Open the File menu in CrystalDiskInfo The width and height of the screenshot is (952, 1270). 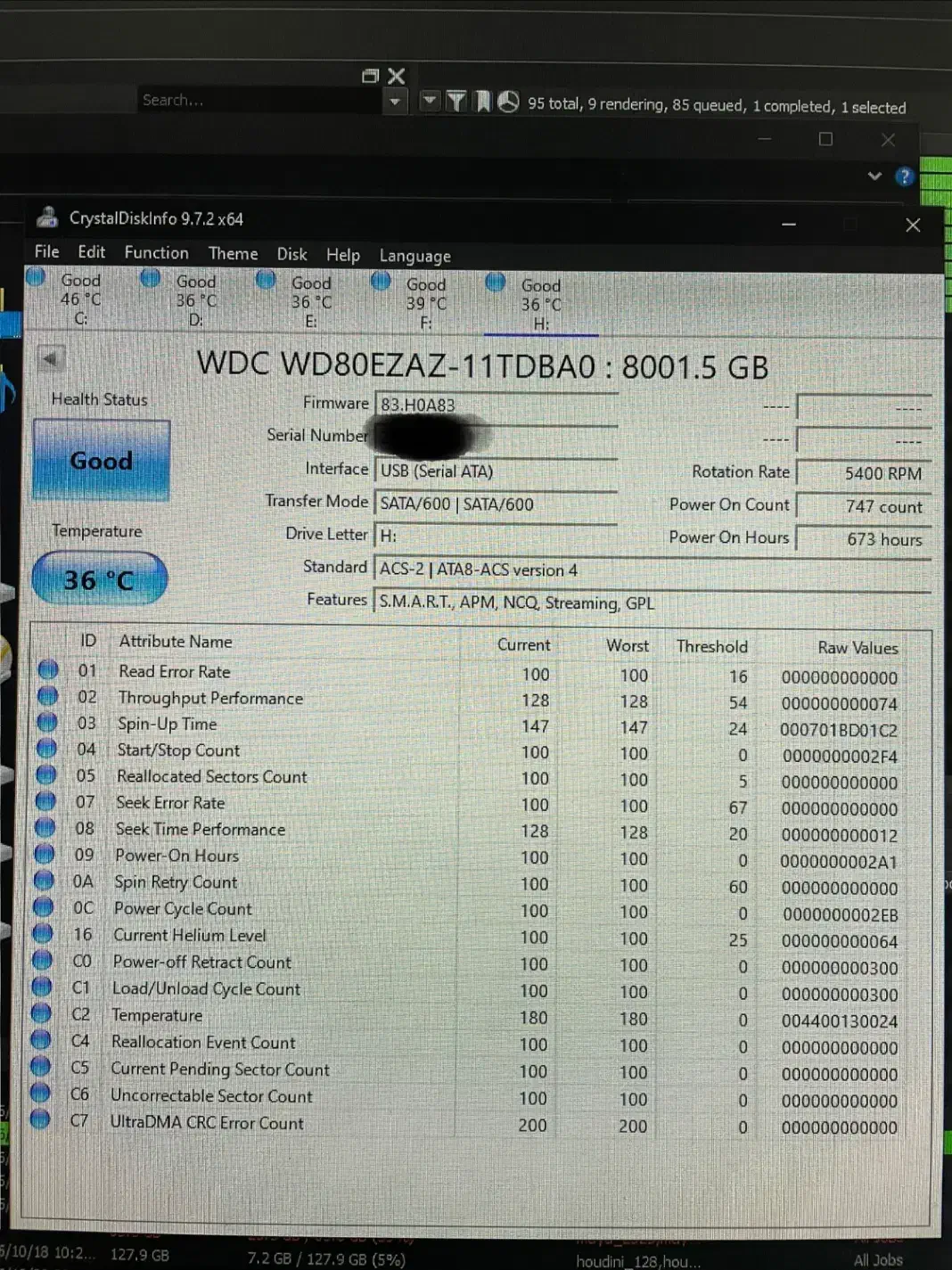[x=46, y=251]
